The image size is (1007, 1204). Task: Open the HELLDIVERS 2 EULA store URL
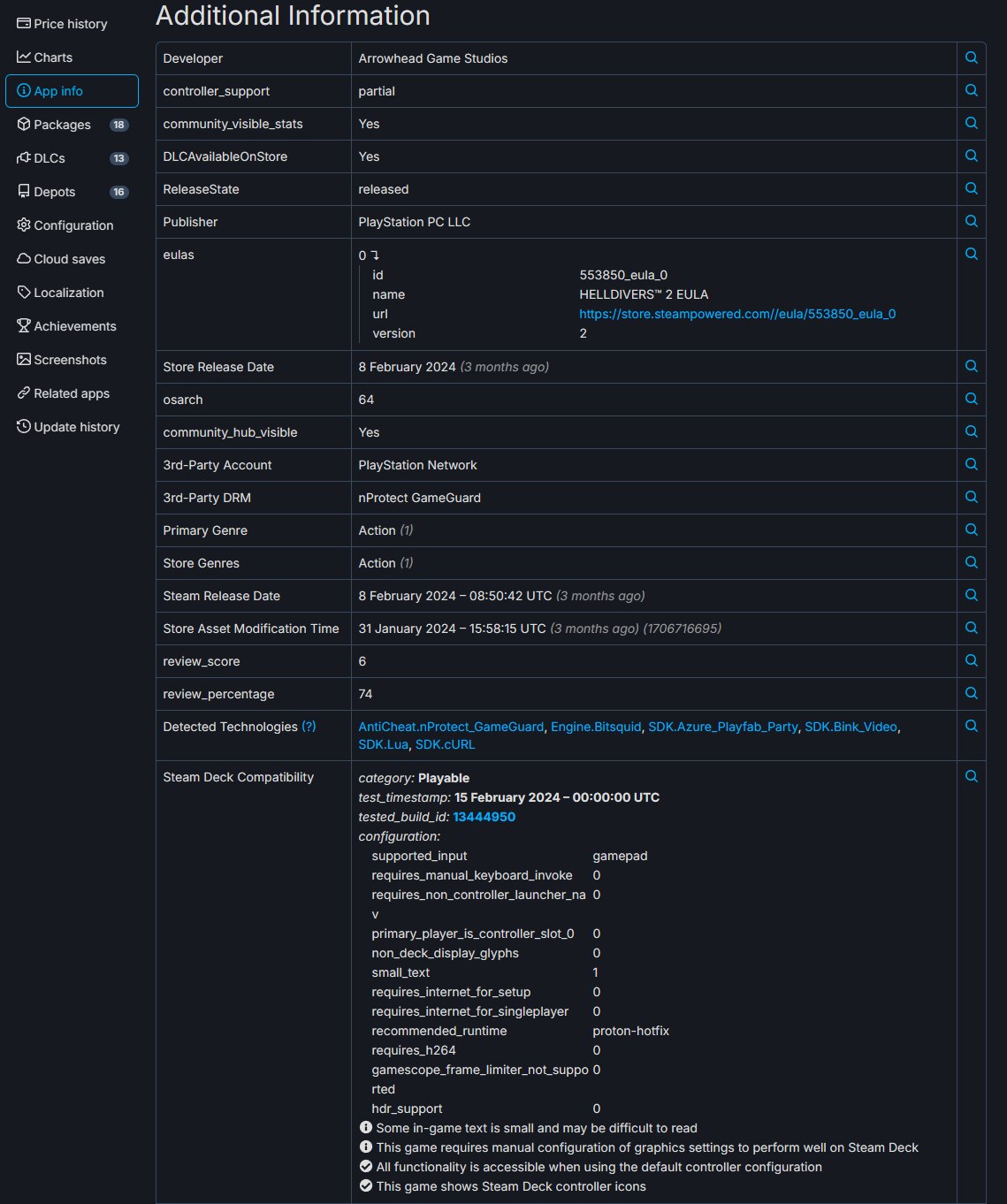[x=737, y=314]
